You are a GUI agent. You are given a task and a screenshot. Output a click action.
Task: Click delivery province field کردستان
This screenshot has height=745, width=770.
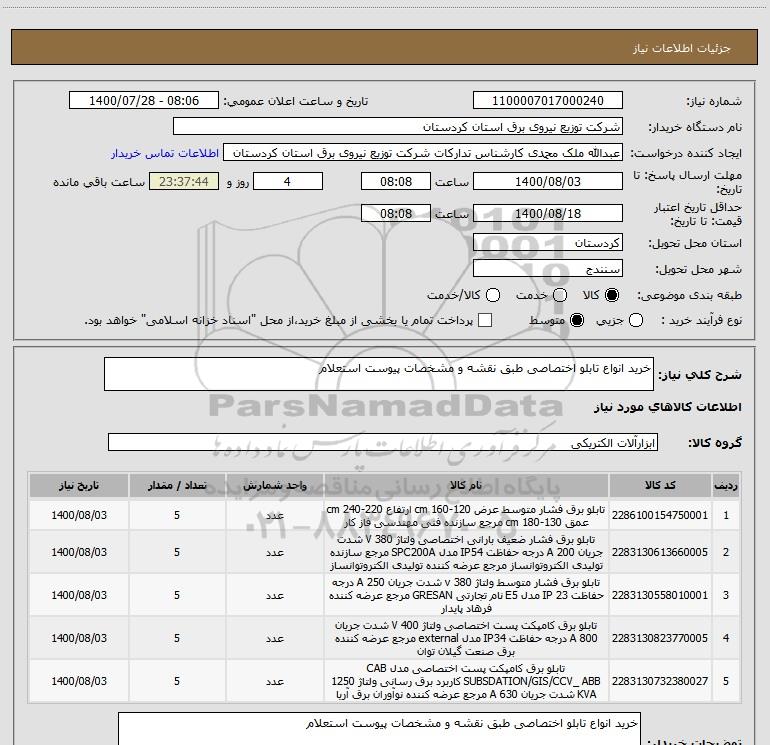[548, 243]
